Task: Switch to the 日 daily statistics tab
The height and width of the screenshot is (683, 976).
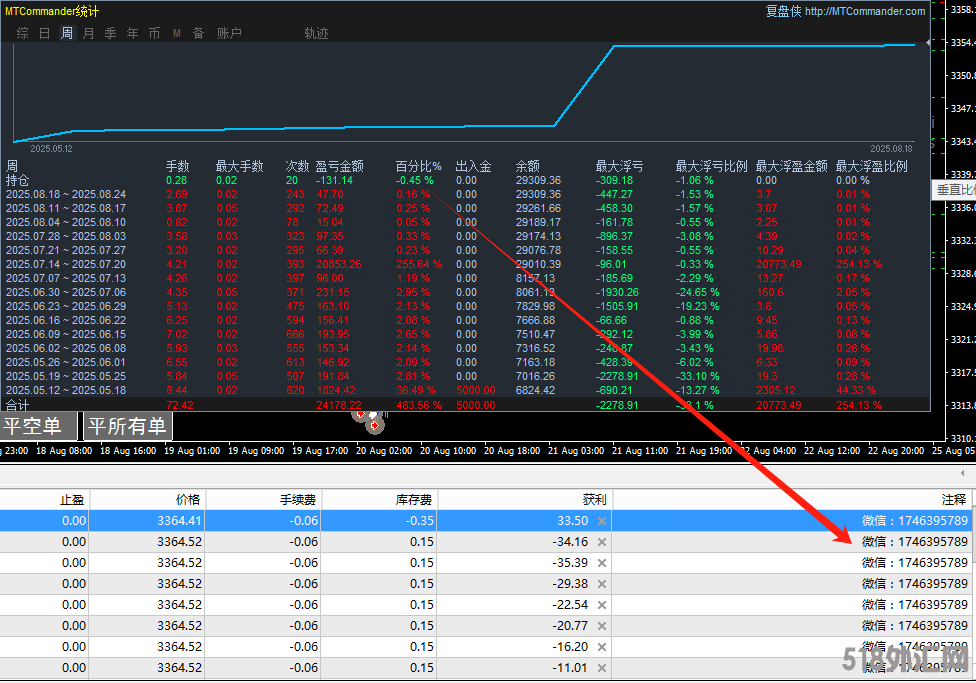Action: pos(44,33)
